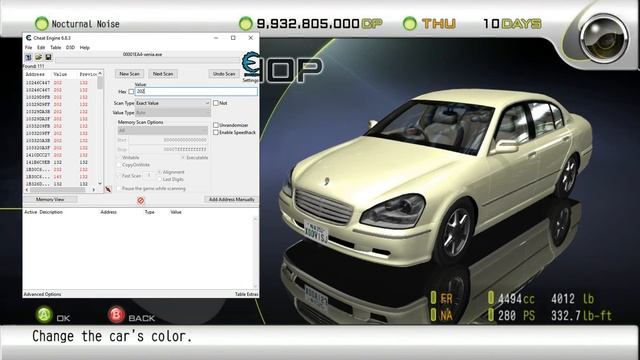Select the first found address row
The width and height of the screenshot is (640, 360).
(60, 82)
